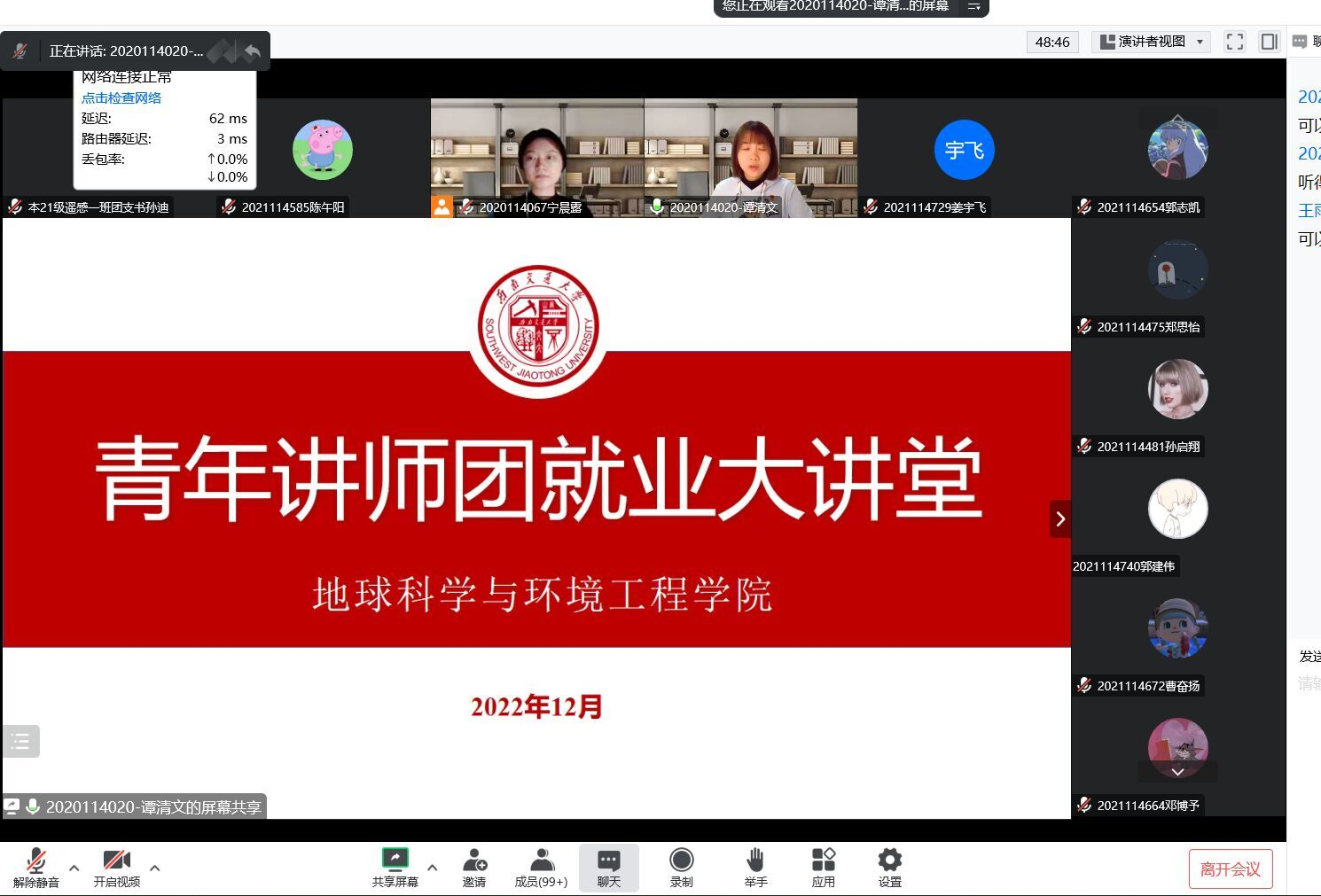Expand share screen options arrow

pos(433,868)
